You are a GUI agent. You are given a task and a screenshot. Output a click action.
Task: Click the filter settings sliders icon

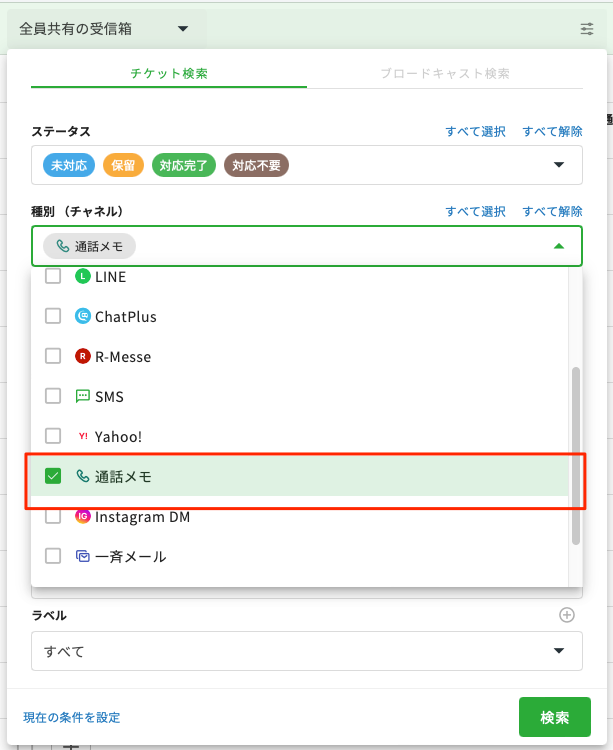(587, 29)
